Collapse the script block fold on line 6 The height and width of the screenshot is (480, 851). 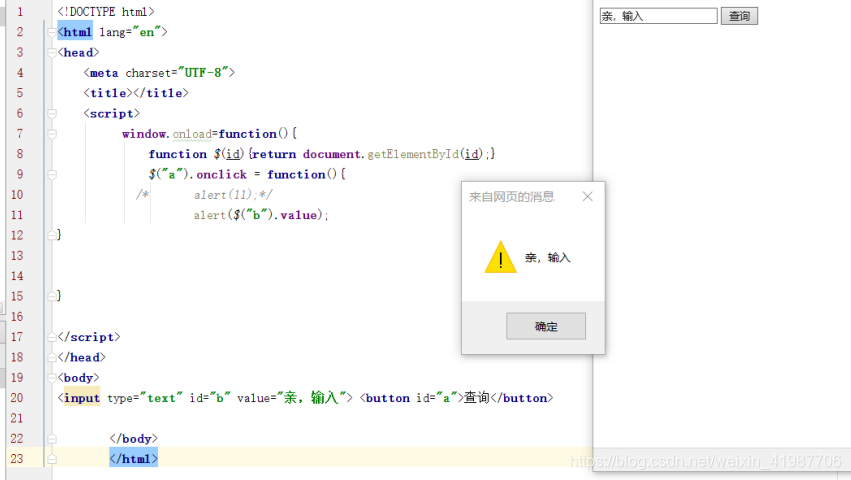tap(52, 113)
